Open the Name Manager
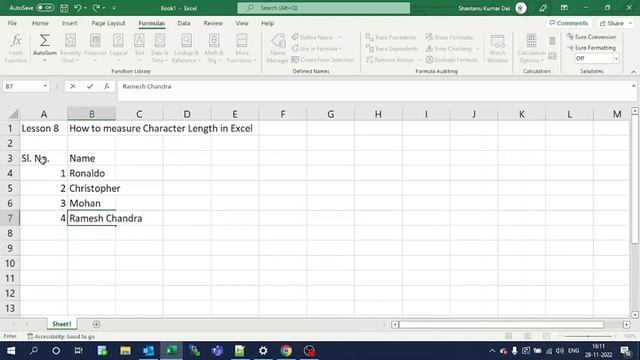 tap(278, 48)
